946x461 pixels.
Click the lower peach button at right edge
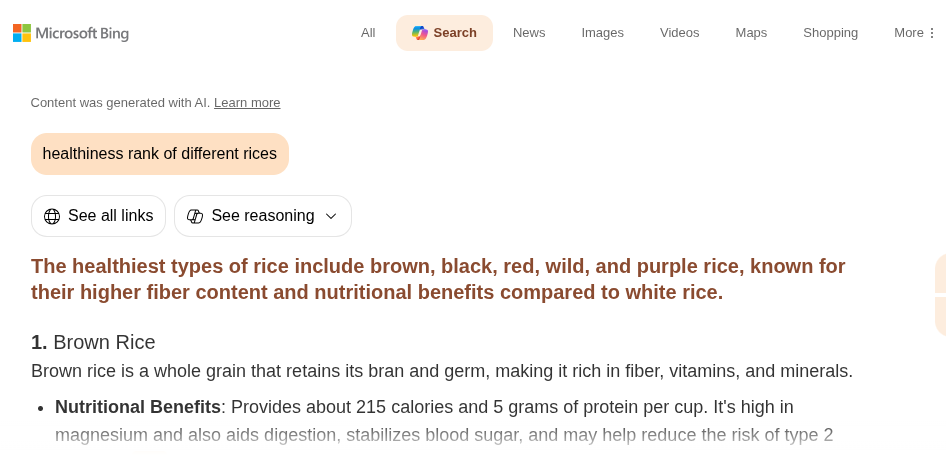[940, 315]
